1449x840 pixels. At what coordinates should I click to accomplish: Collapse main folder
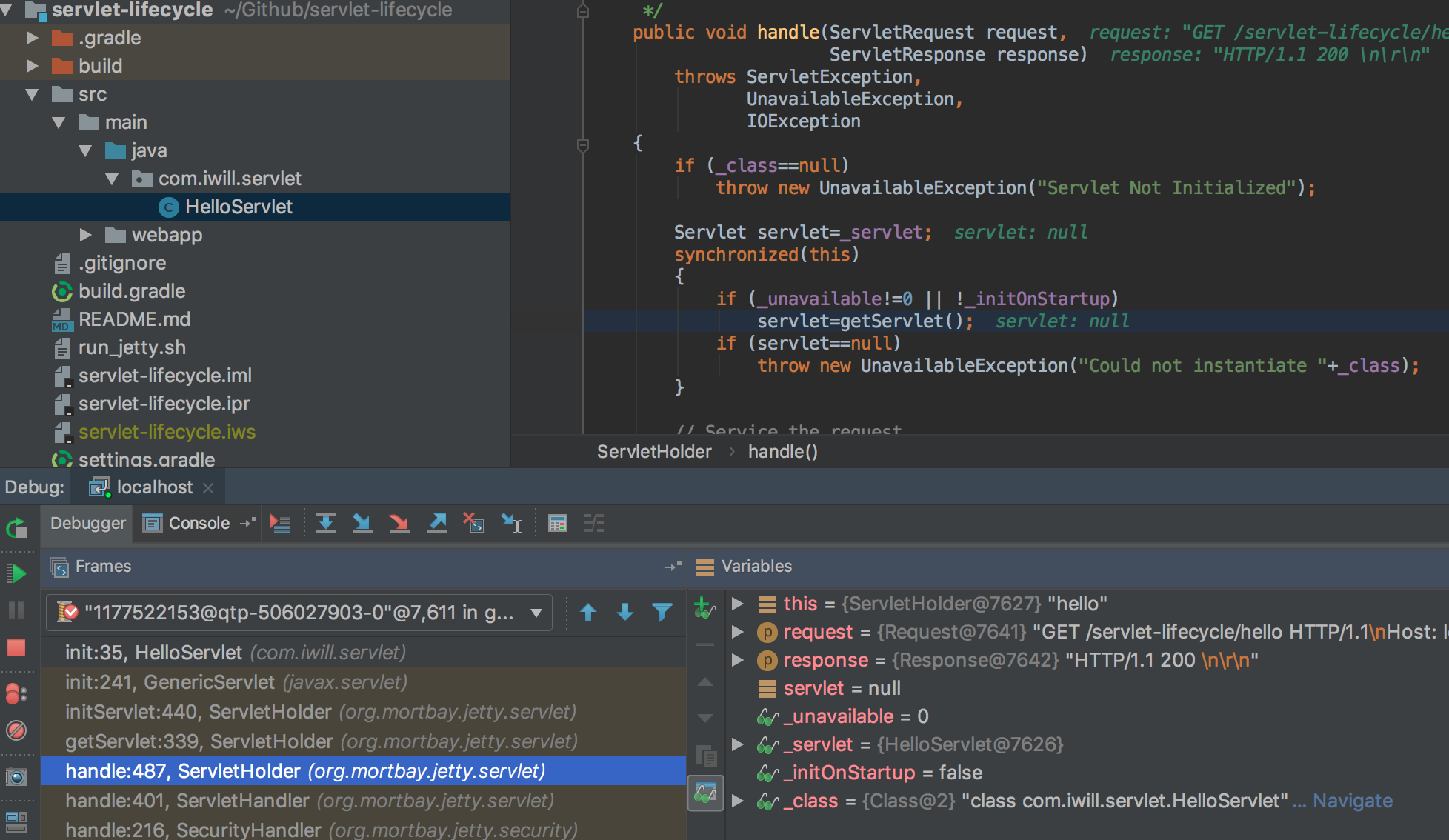click(59, 122)
